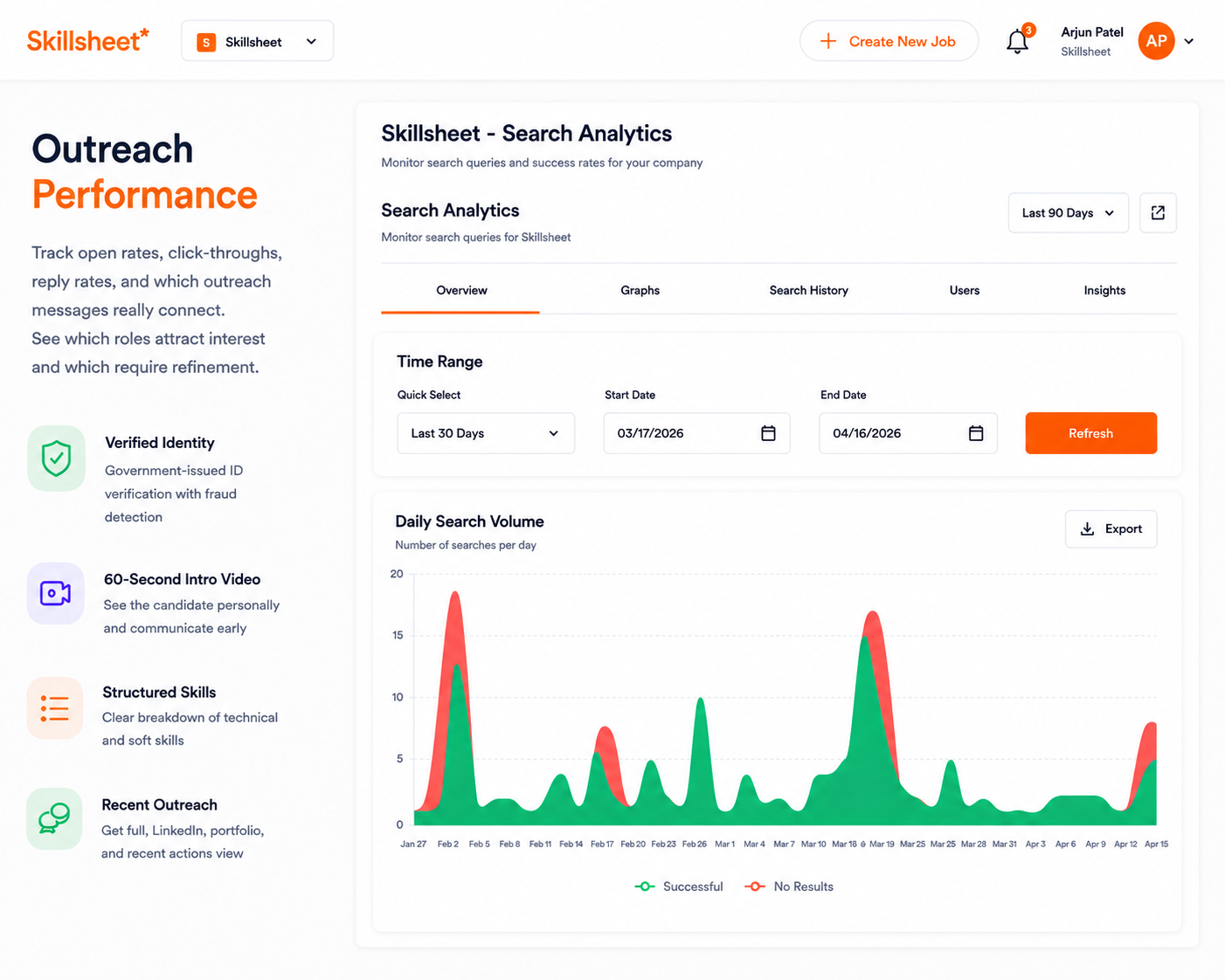Click the Start Date input field
Screen dimensions: 1225x980
coord(696,433)
